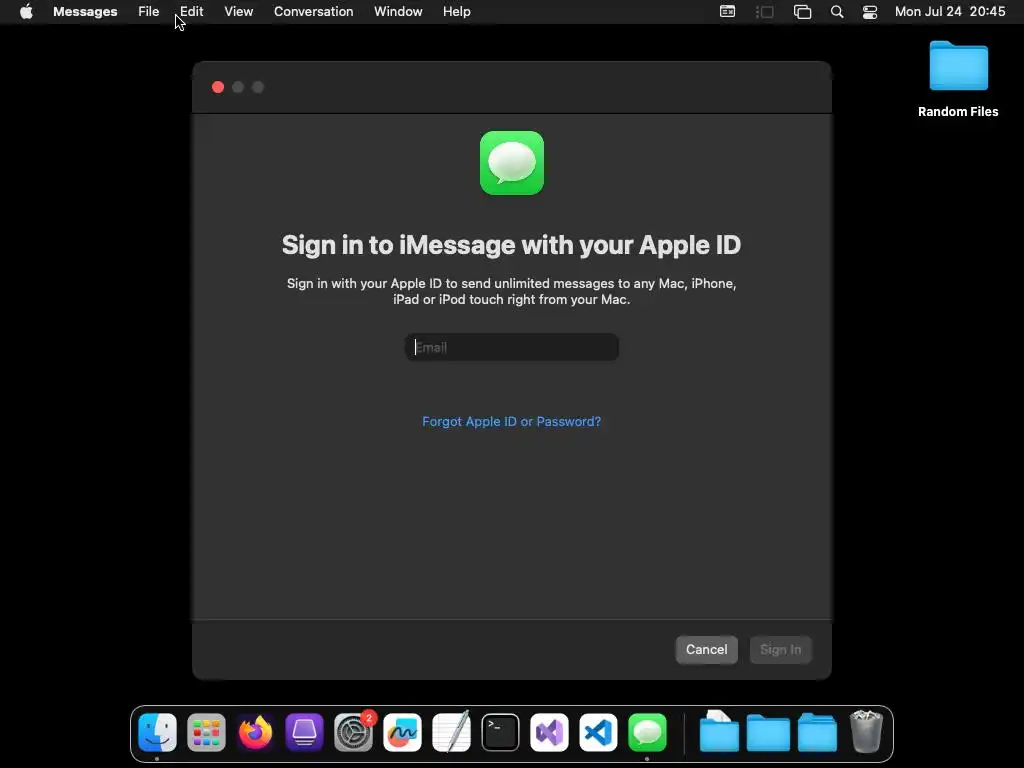This screenshot has height=768, width=1024.
Task: Open Spotlight search in the menu bar
Action: 837,12
